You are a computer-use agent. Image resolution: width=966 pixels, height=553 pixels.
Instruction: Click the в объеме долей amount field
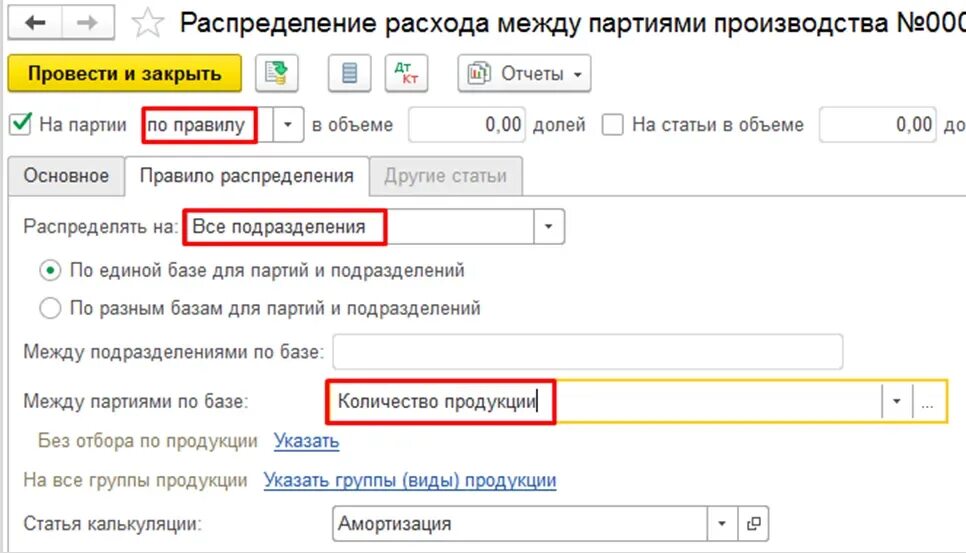pos(466,125)
